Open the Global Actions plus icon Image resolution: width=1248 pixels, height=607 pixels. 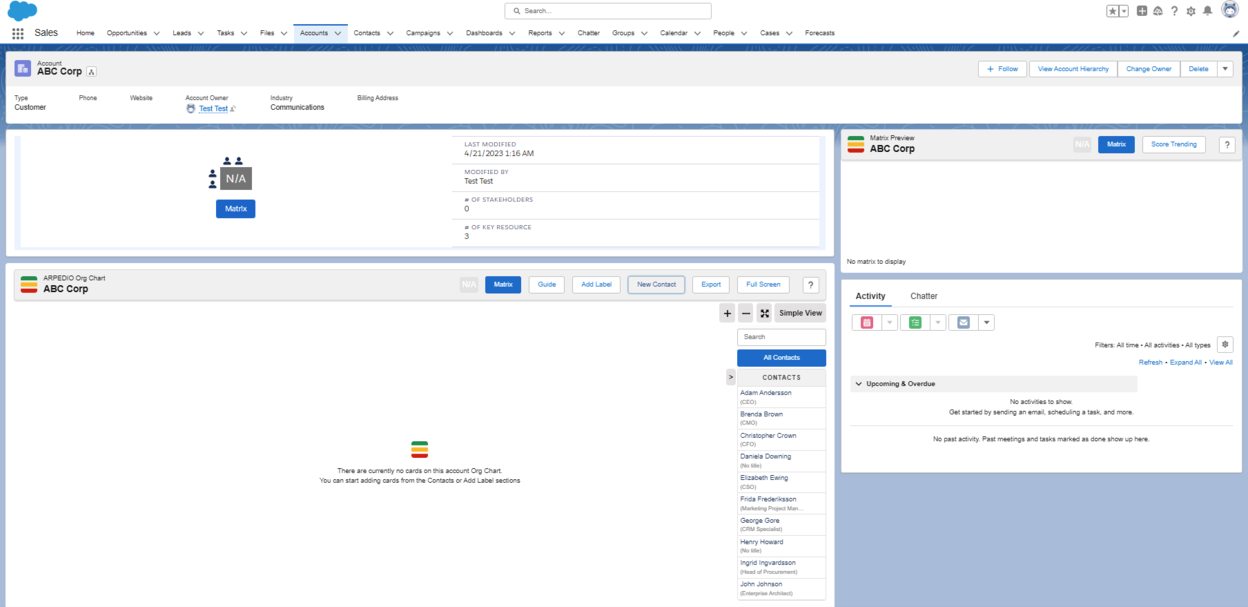pyautogui.click(x=1142, y=11)
